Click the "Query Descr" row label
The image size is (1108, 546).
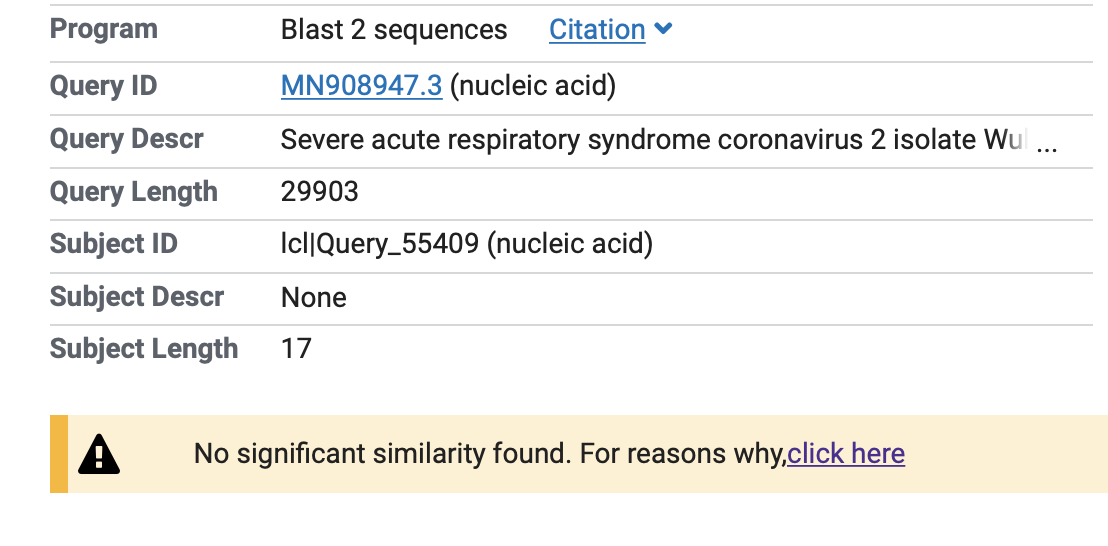coord(127,139)
